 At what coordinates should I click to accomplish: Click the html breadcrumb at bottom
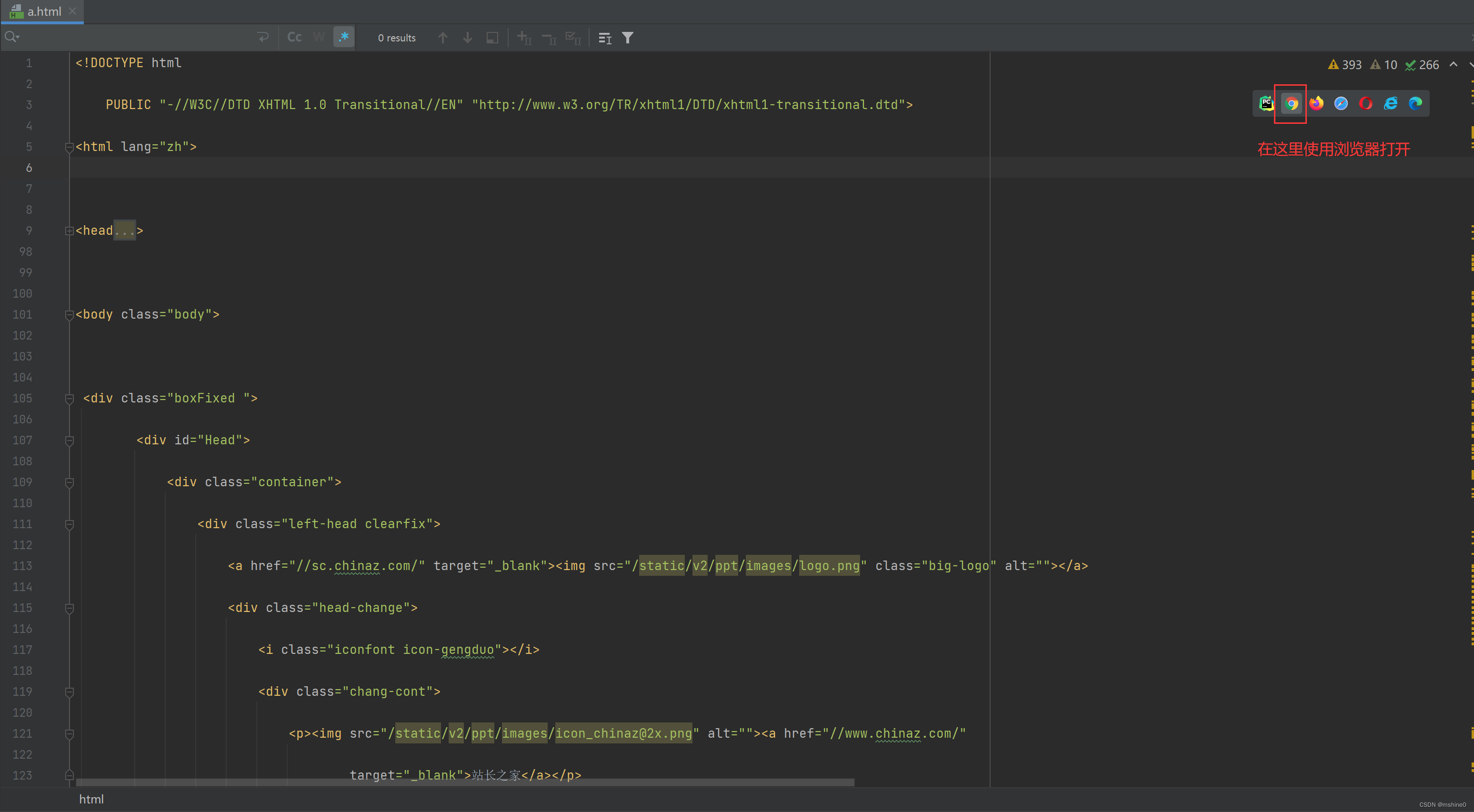click(x=91, y=800)
